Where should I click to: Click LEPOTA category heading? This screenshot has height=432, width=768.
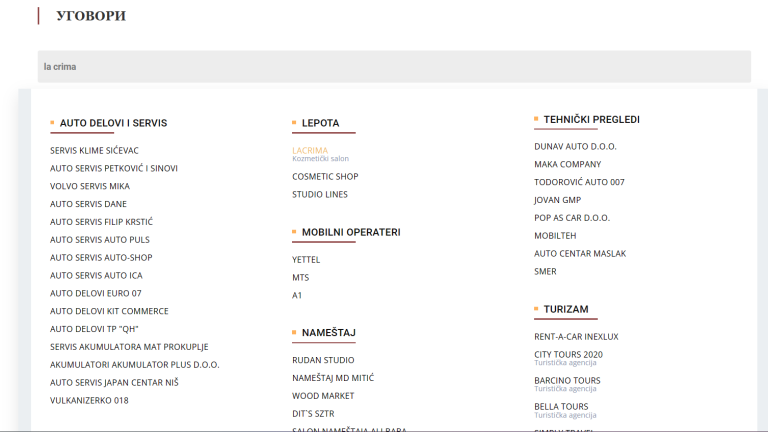(320, 123)
